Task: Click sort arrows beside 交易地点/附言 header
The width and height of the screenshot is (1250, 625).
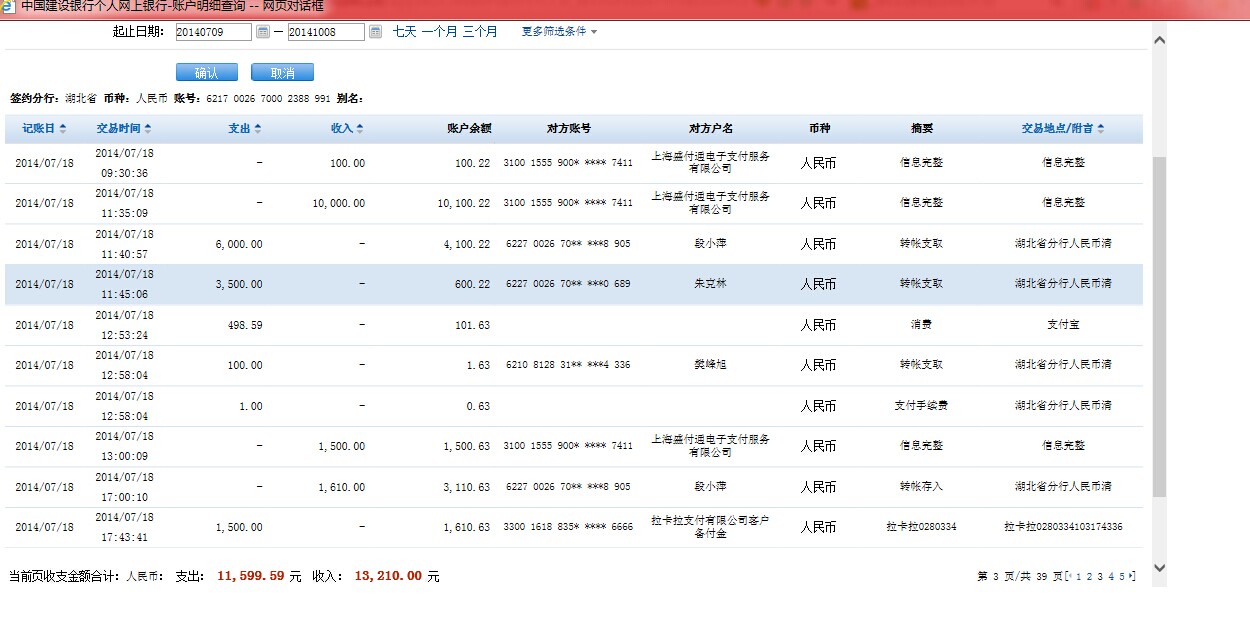Action: click(x=1101, y=129)
